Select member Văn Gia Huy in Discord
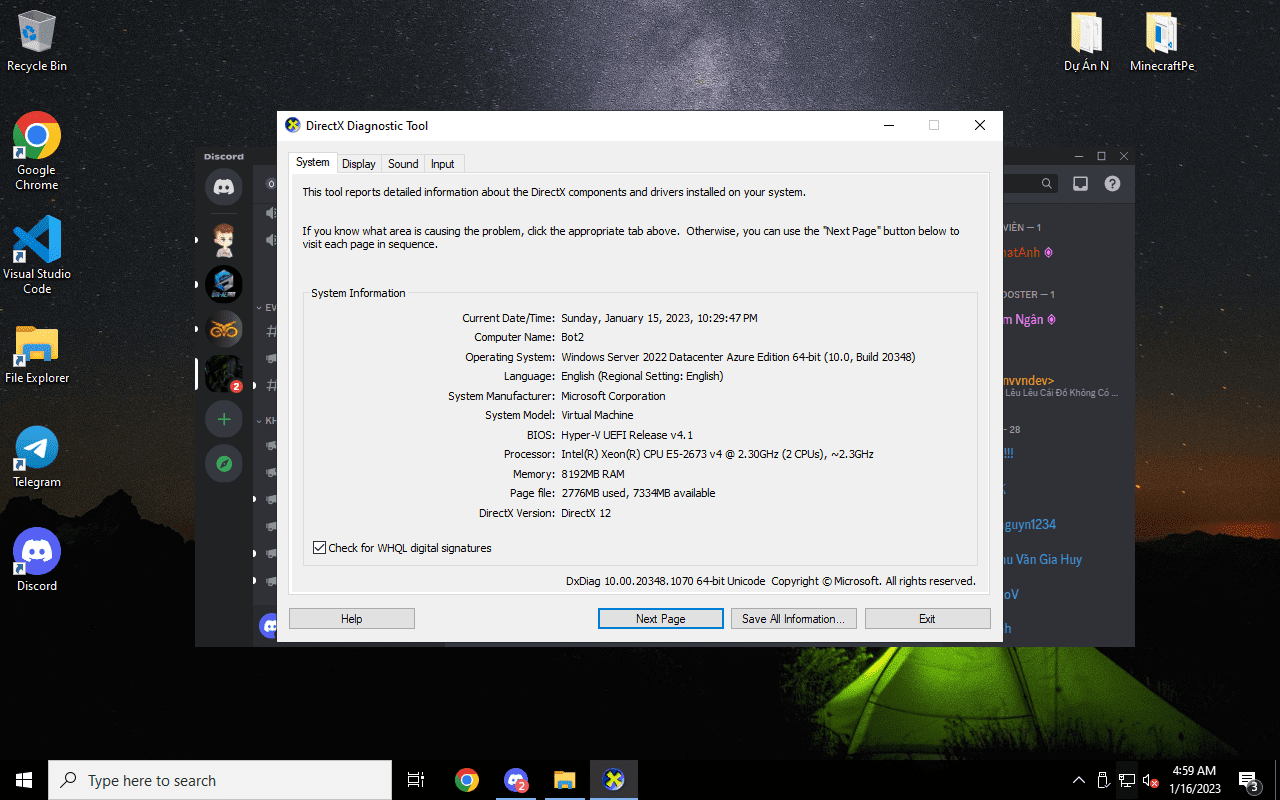Viewport: 1280px width, 800px height. point(1042,560)
